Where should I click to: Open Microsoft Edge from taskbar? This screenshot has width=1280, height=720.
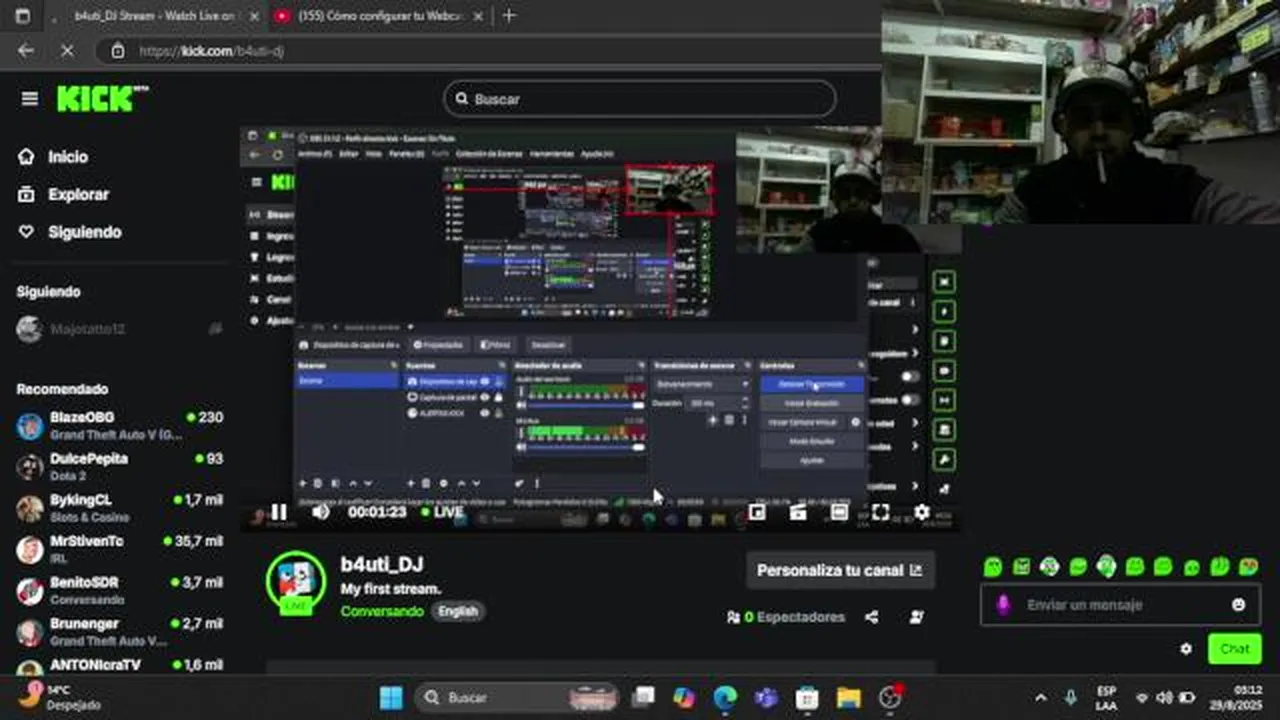(725, 697)
